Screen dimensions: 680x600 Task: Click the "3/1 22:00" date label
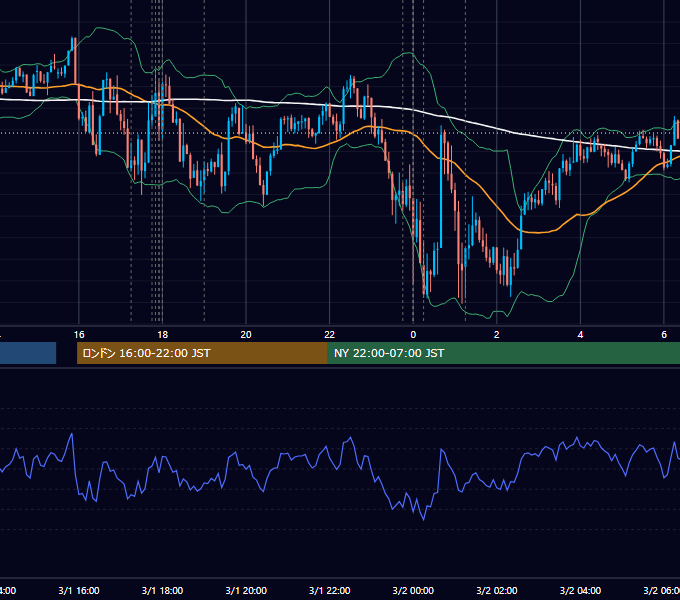330,590
